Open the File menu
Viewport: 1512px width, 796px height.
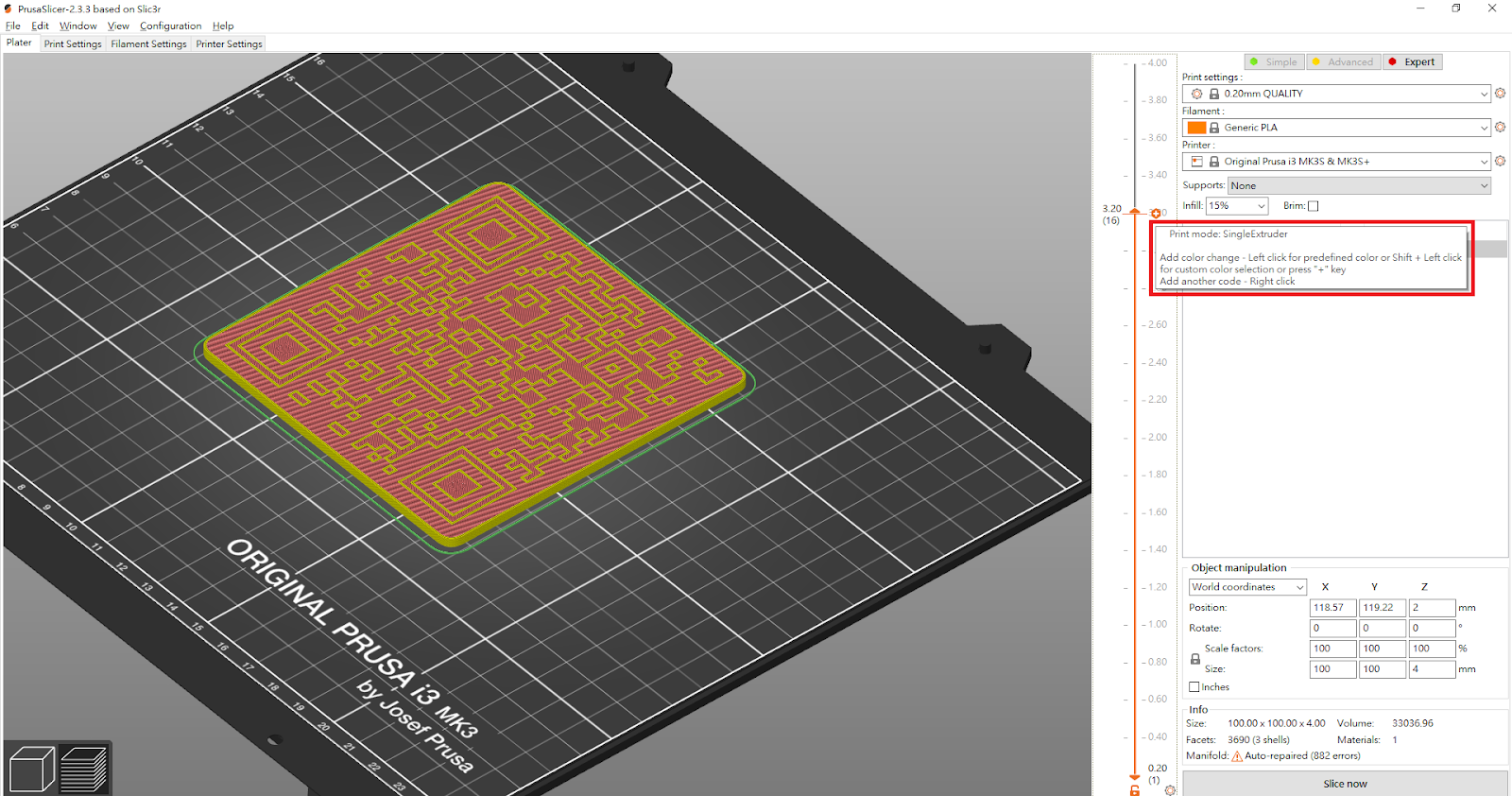13,26
